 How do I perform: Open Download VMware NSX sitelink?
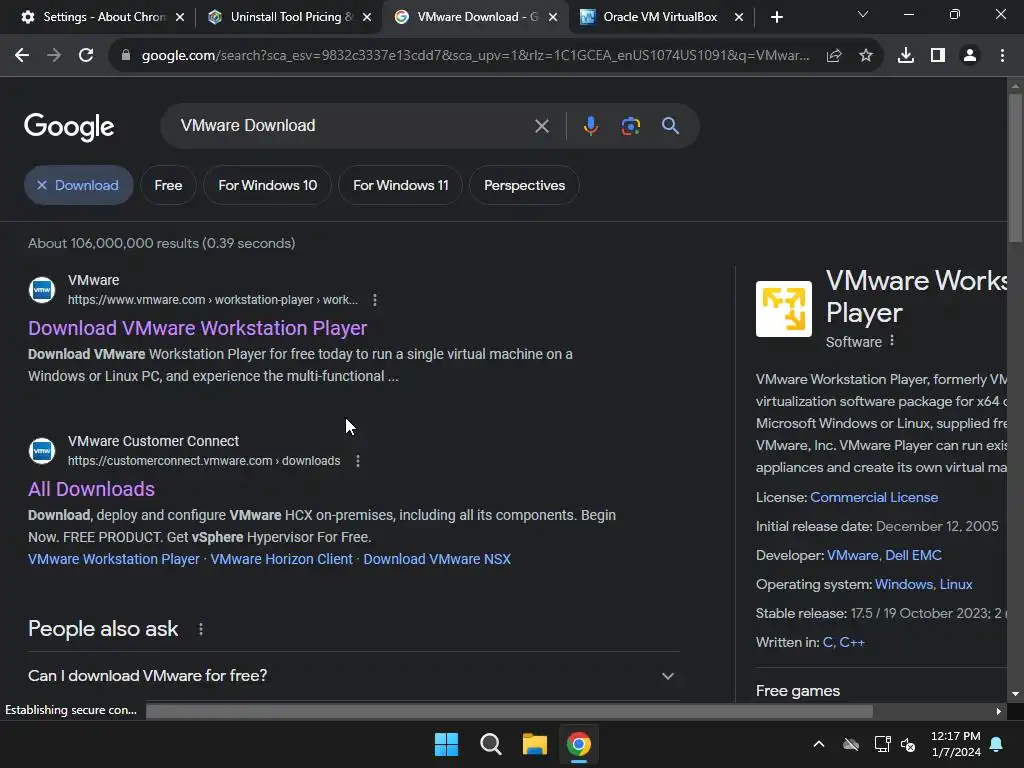(437, 559)
